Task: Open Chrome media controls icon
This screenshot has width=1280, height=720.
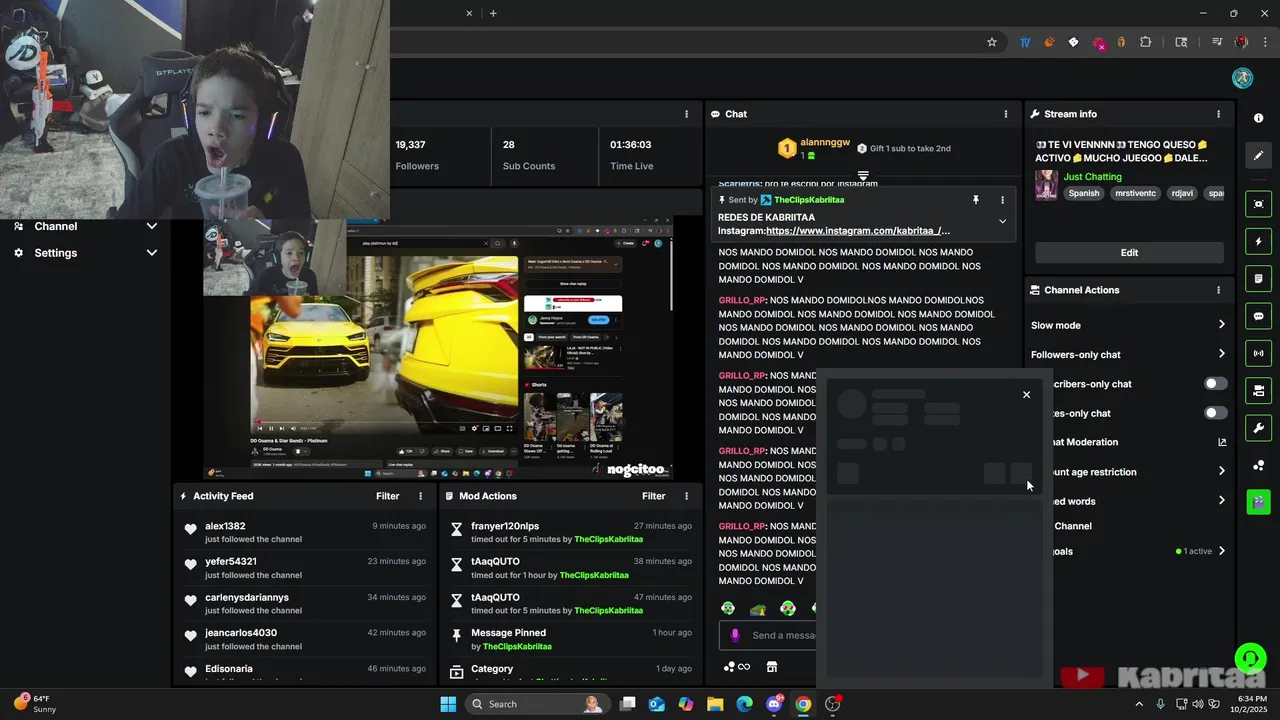Action: (1217, 42)
